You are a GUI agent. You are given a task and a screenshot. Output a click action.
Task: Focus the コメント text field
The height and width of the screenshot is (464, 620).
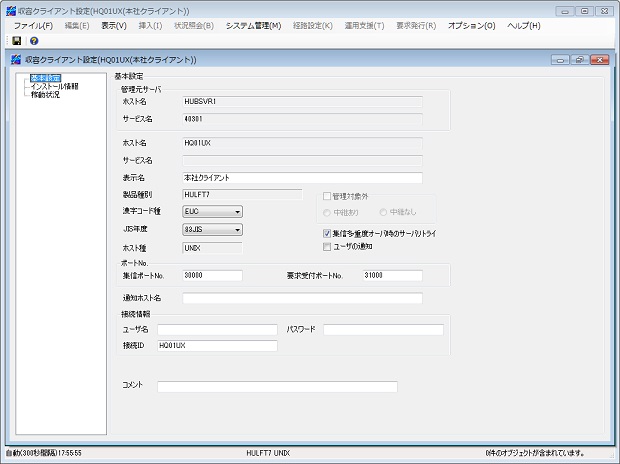[277, 387]
